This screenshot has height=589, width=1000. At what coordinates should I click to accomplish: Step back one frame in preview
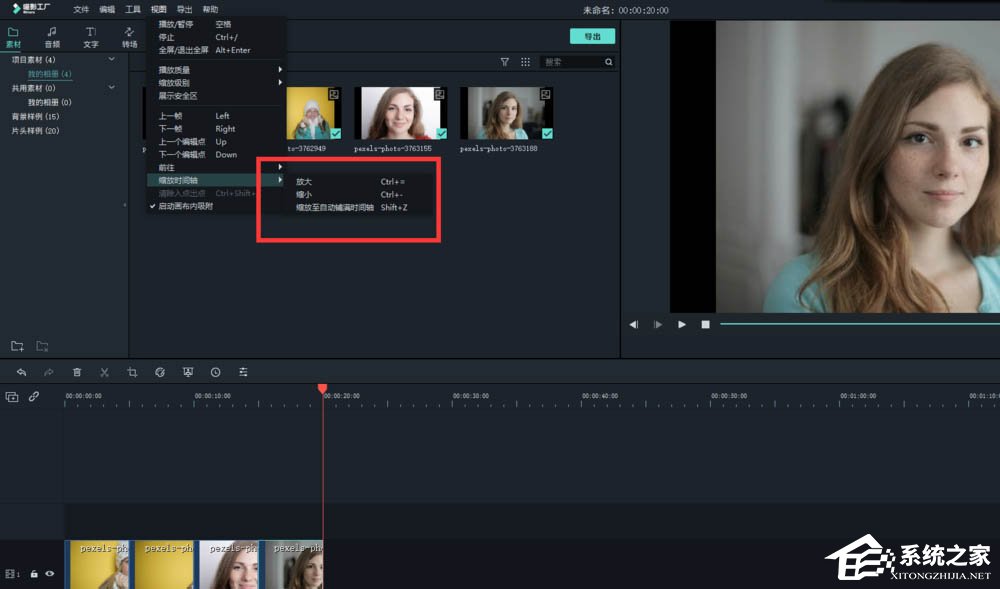coord(633,324)
